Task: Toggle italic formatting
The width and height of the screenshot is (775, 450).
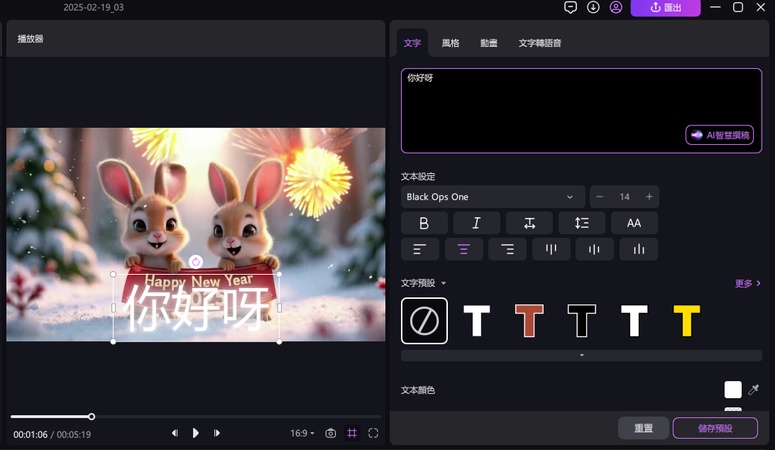Action: point(476,223)
